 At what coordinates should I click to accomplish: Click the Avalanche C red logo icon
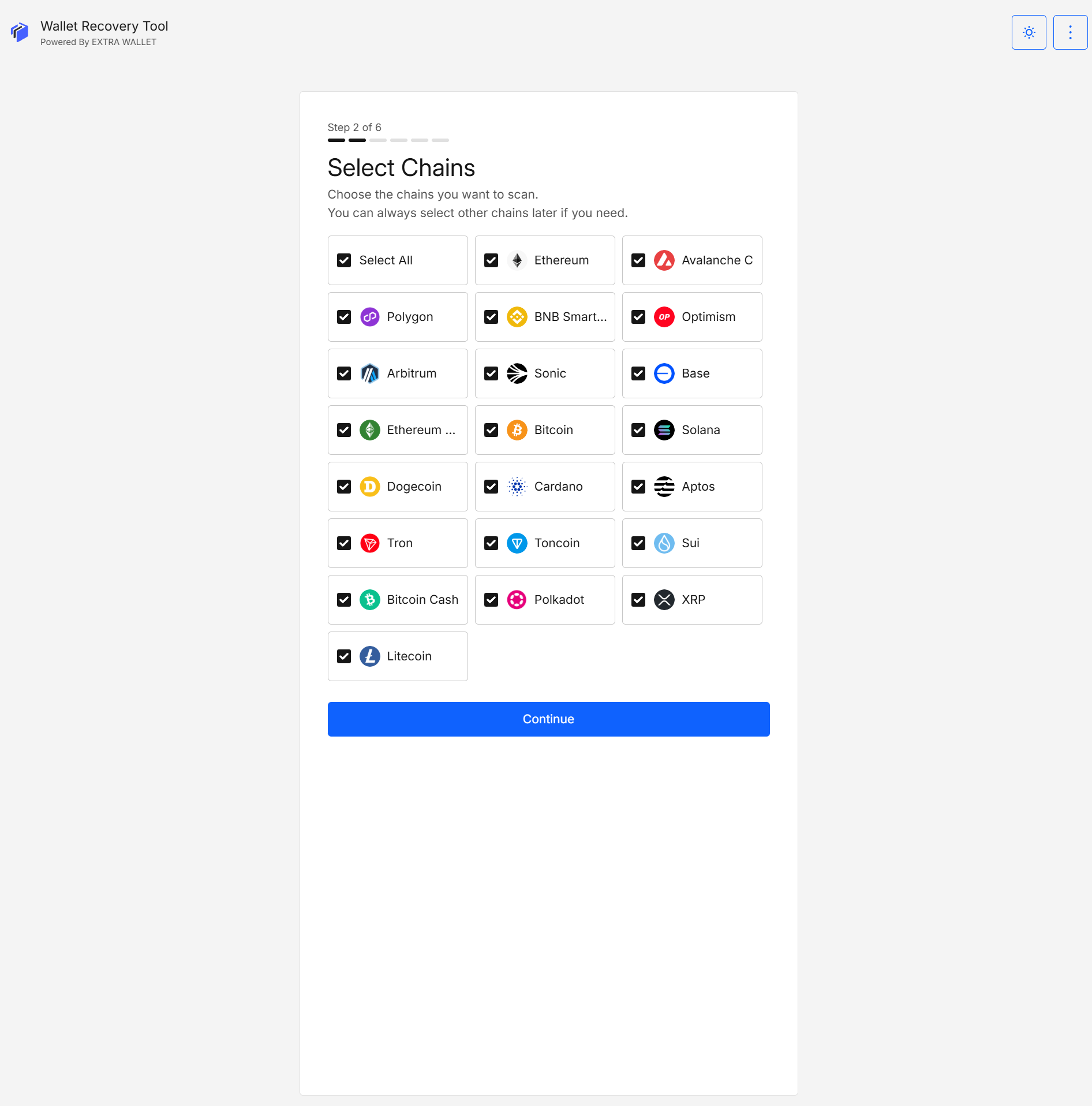pos(664,260)
